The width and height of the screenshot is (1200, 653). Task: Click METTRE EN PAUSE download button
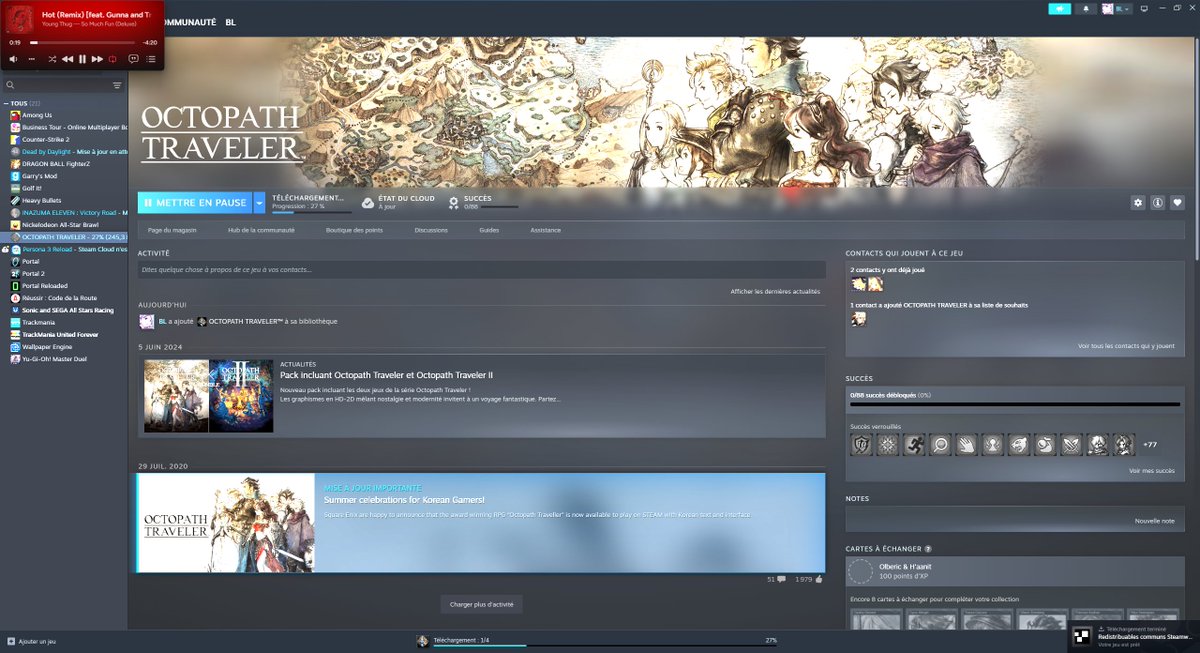(x=195, y=203)
